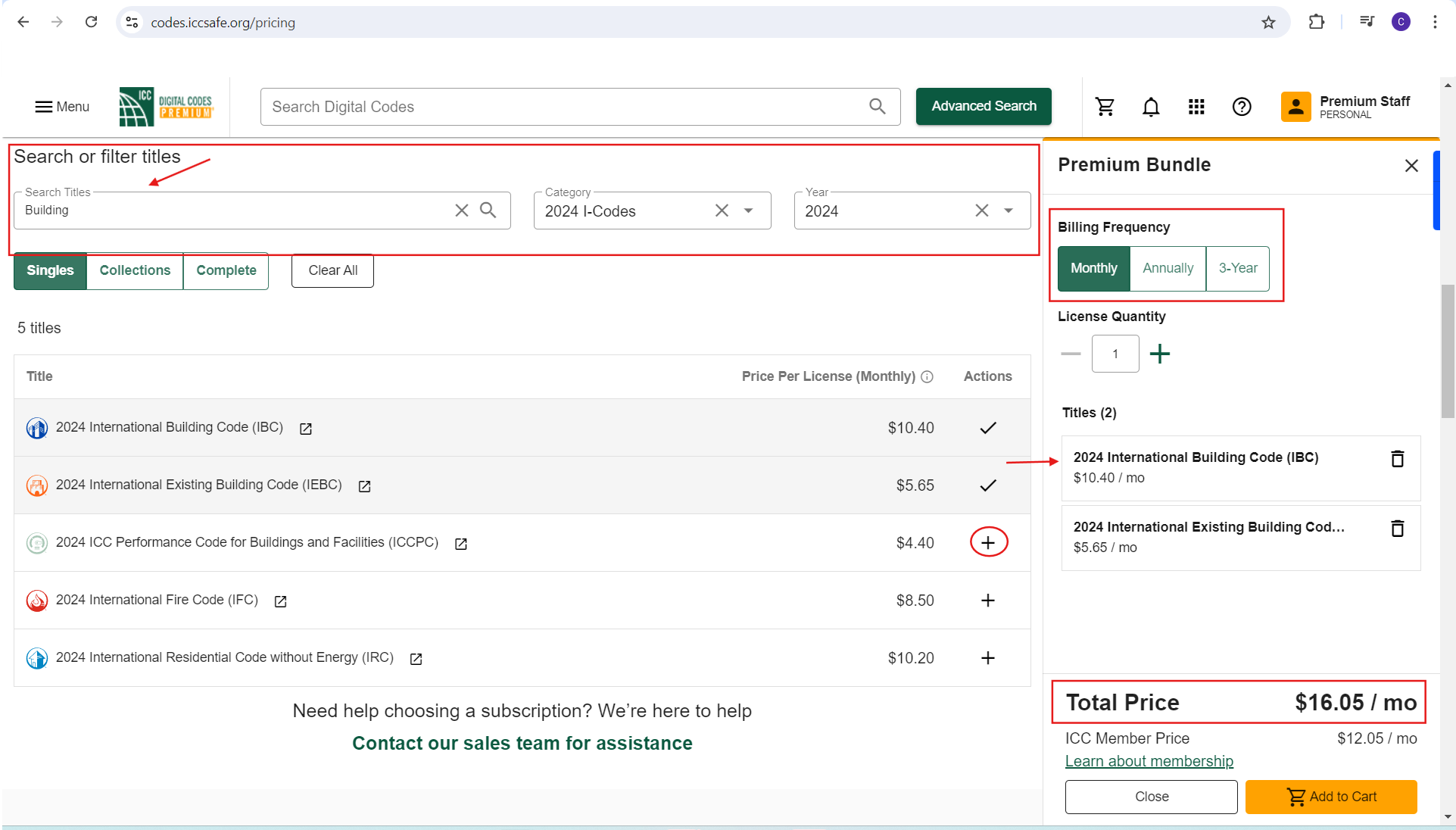Viewport: 1456px width, 830px height.
Task: Click the Premium Staff profile avatar
Action: click(x=1295, y=107)
